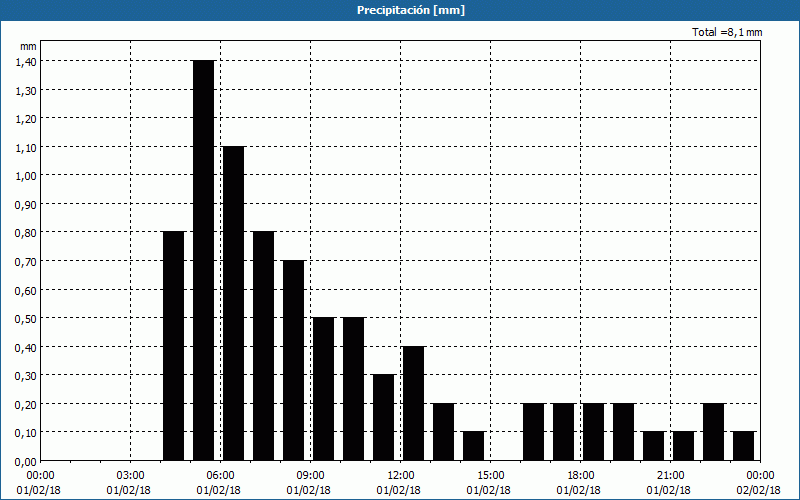The height and width of the screenshot is (500, 800).
Task: Select the 0,70 y-axis value
Action: coord(26,261)
